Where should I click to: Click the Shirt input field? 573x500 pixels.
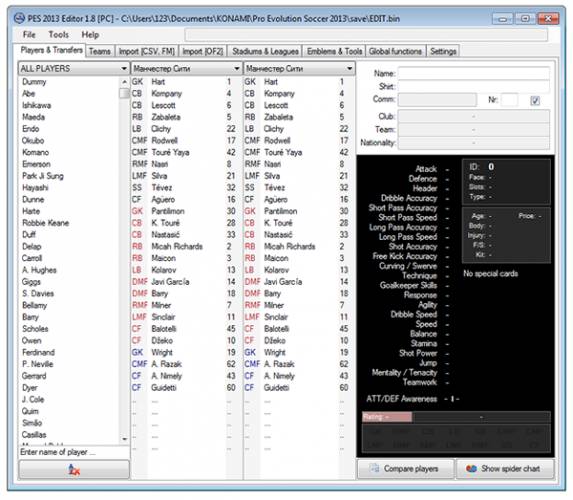click(x=474, y=87)
